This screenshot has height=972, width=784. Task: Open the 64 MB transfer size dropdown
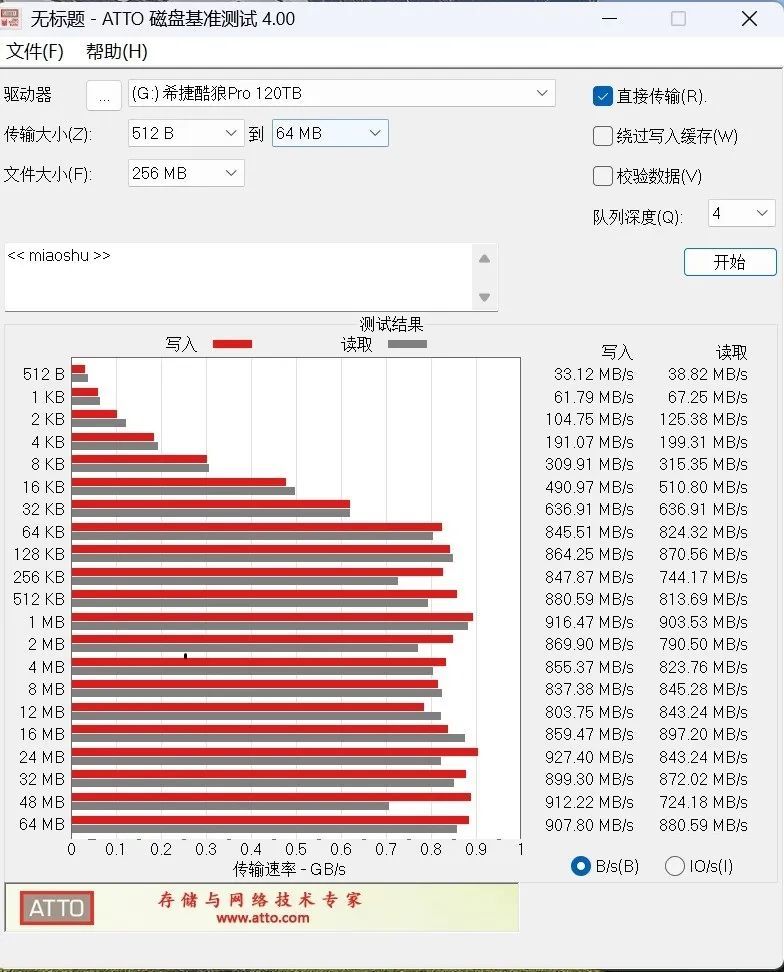click(330, 133)
